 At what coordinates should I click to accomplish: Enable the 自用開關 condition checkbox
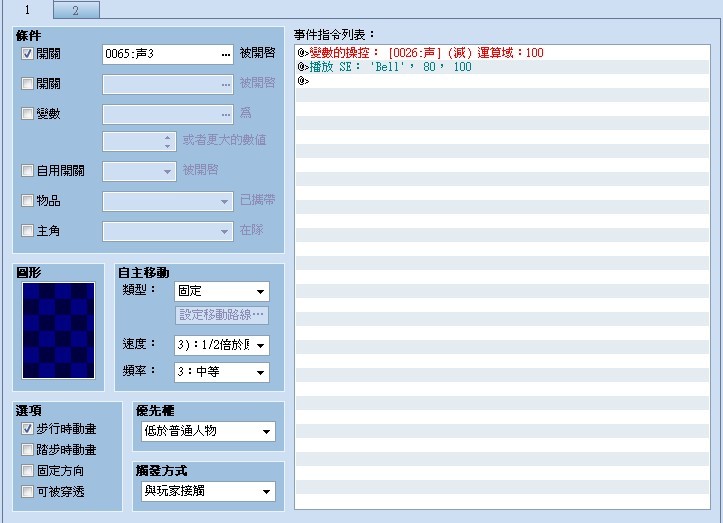(27, 171)
